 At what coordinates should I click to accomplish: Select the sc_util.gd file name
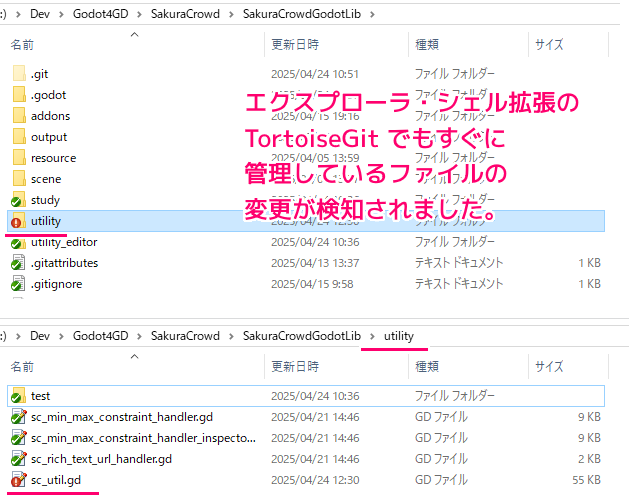coord(56,480)
